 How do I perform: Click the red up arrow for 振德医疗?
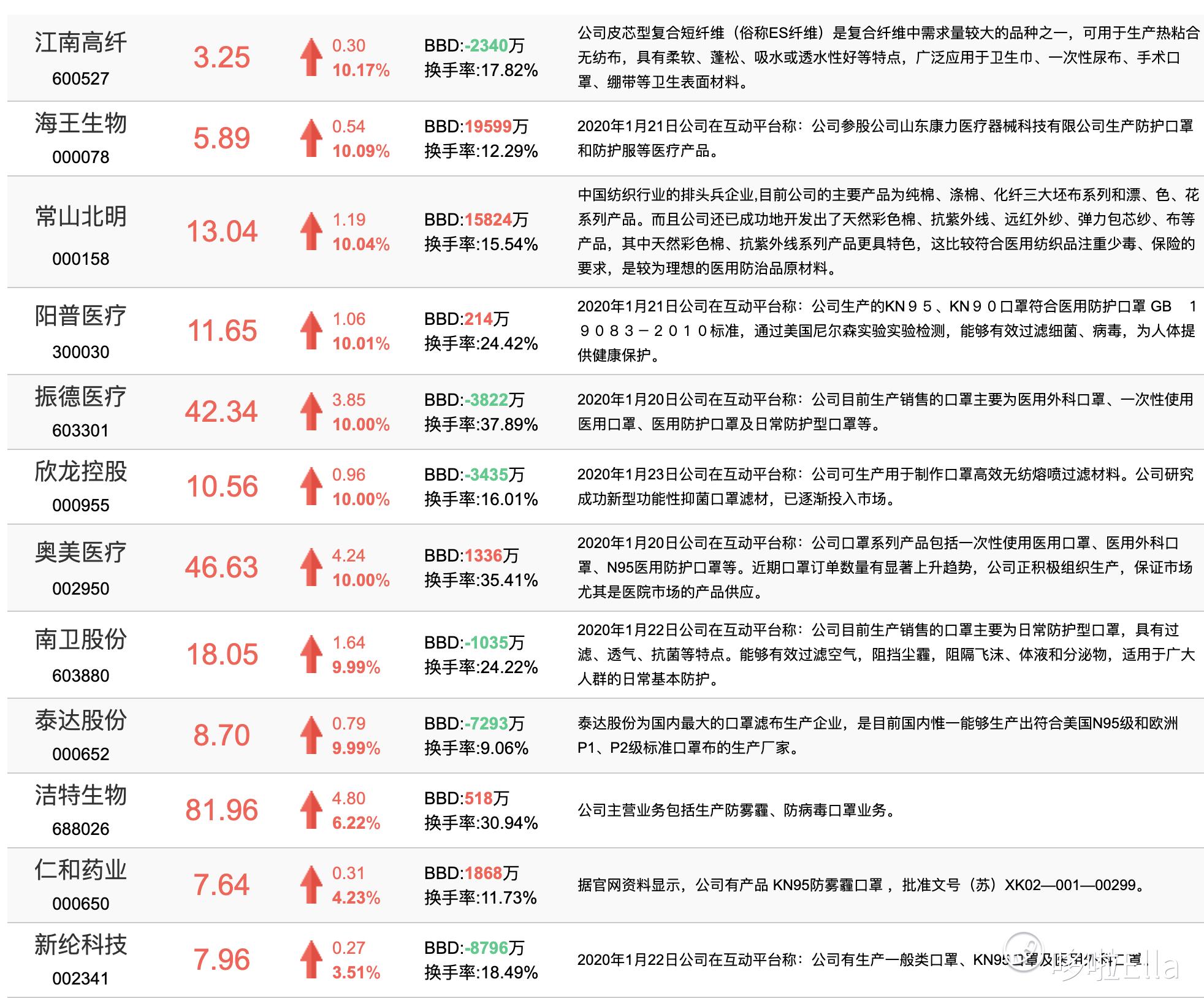tap(311, 411)
